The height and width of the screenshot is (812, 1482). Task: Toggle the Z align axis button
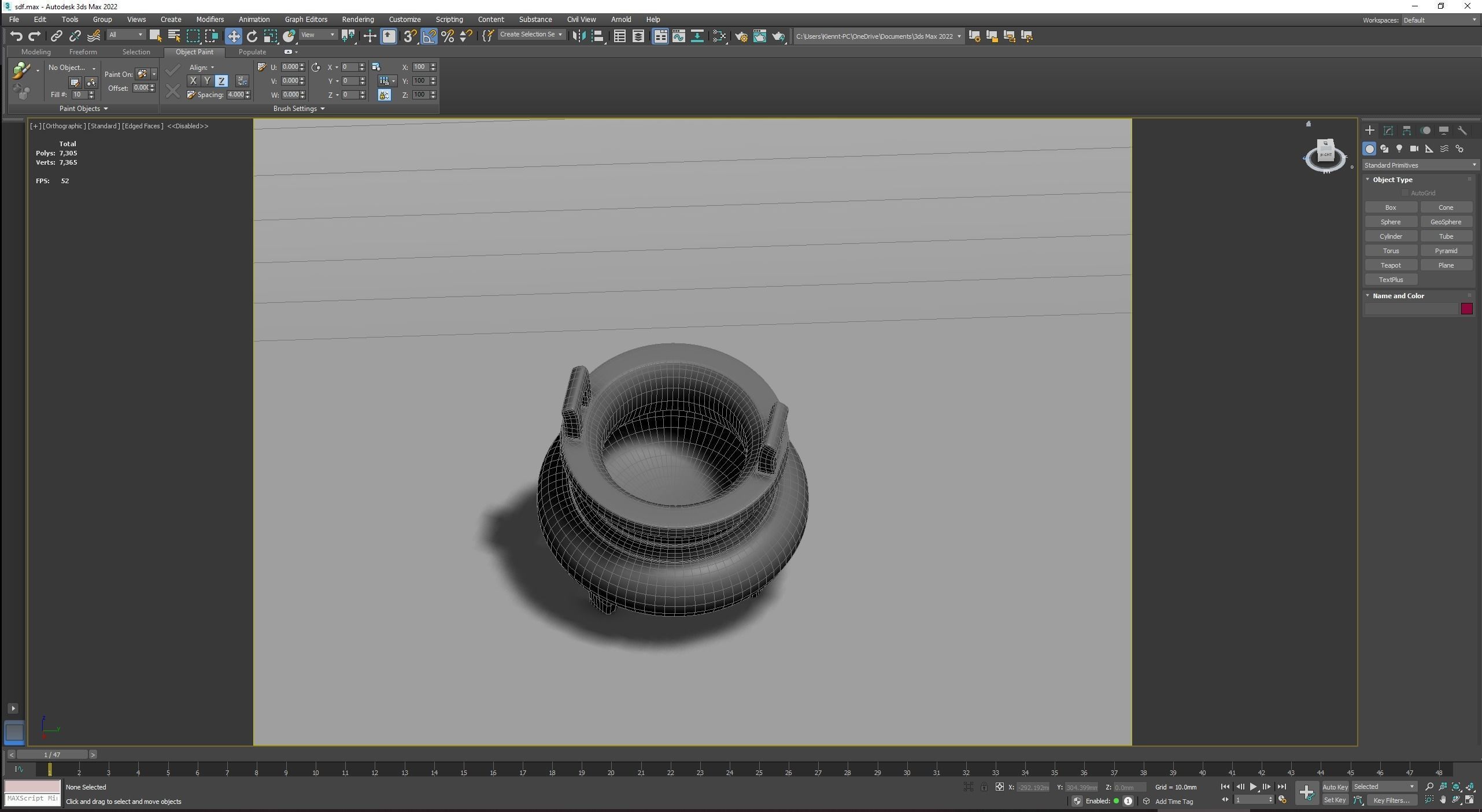click(x=221, y=81)
